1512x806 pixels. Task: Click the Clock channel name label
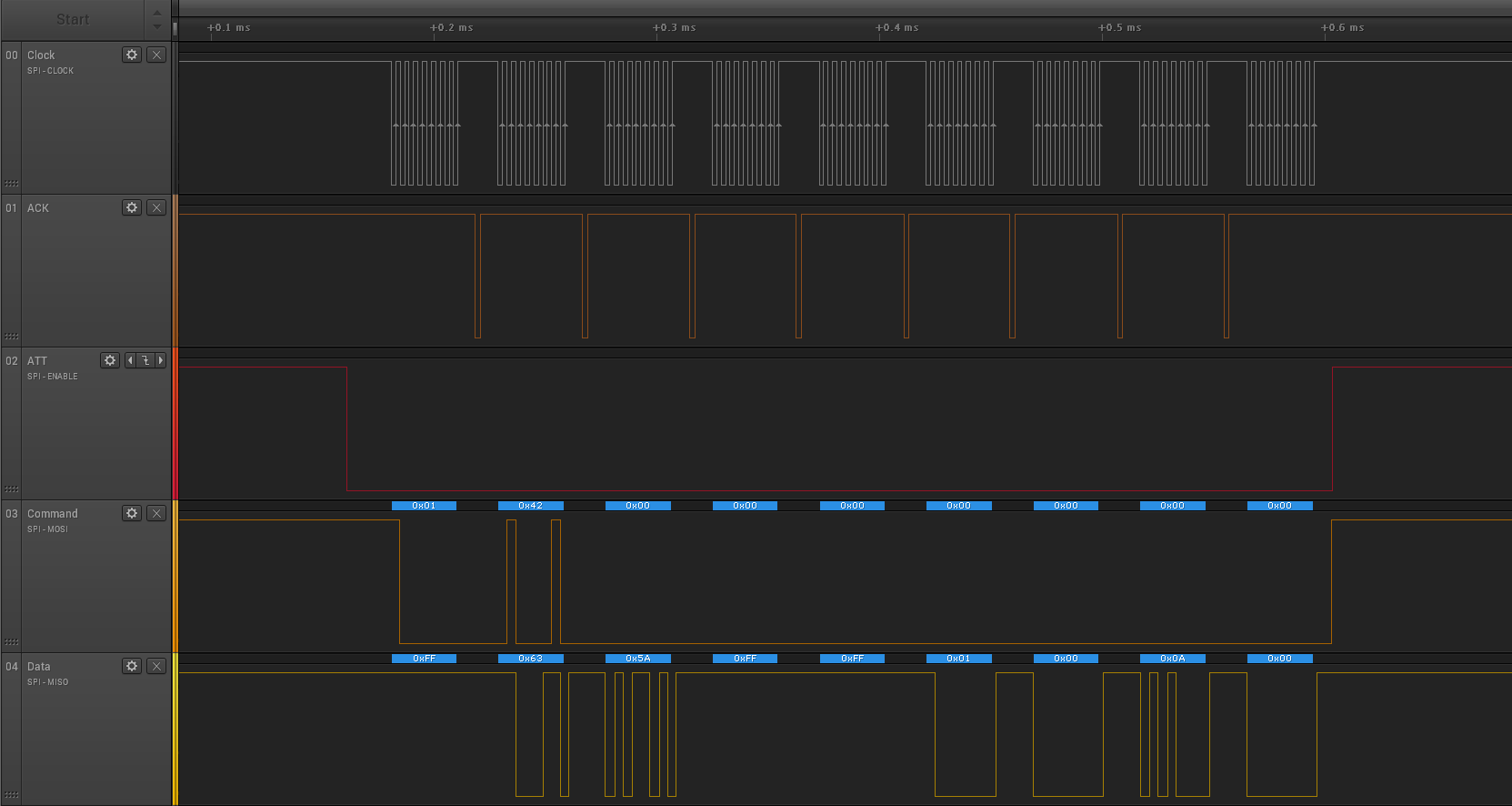coord(41,55)
